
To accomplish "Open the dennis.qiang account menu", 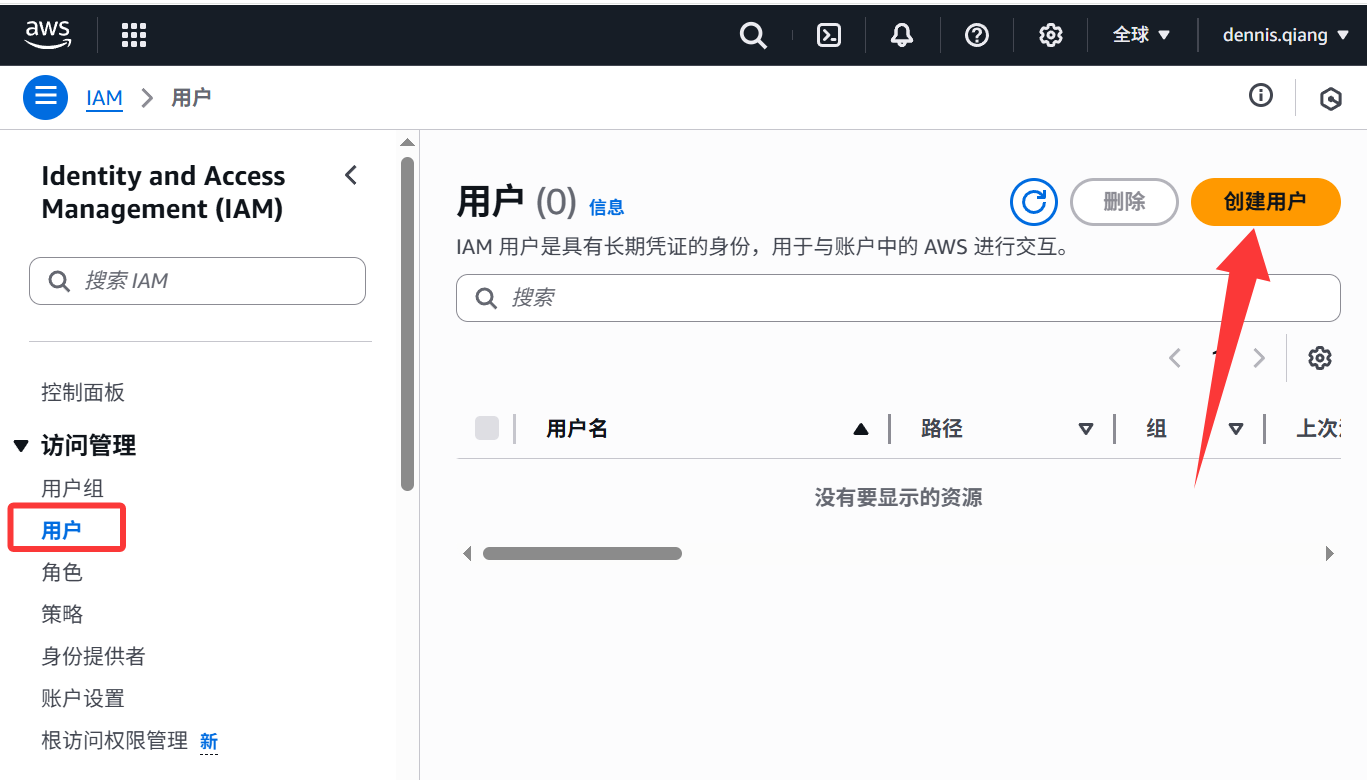I will click(x=1286, y=35).
